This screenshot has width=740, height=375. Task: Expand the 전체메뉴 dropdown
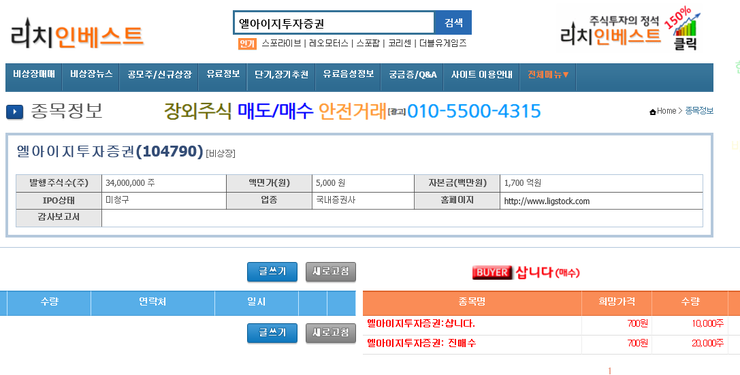pos(548,75)
